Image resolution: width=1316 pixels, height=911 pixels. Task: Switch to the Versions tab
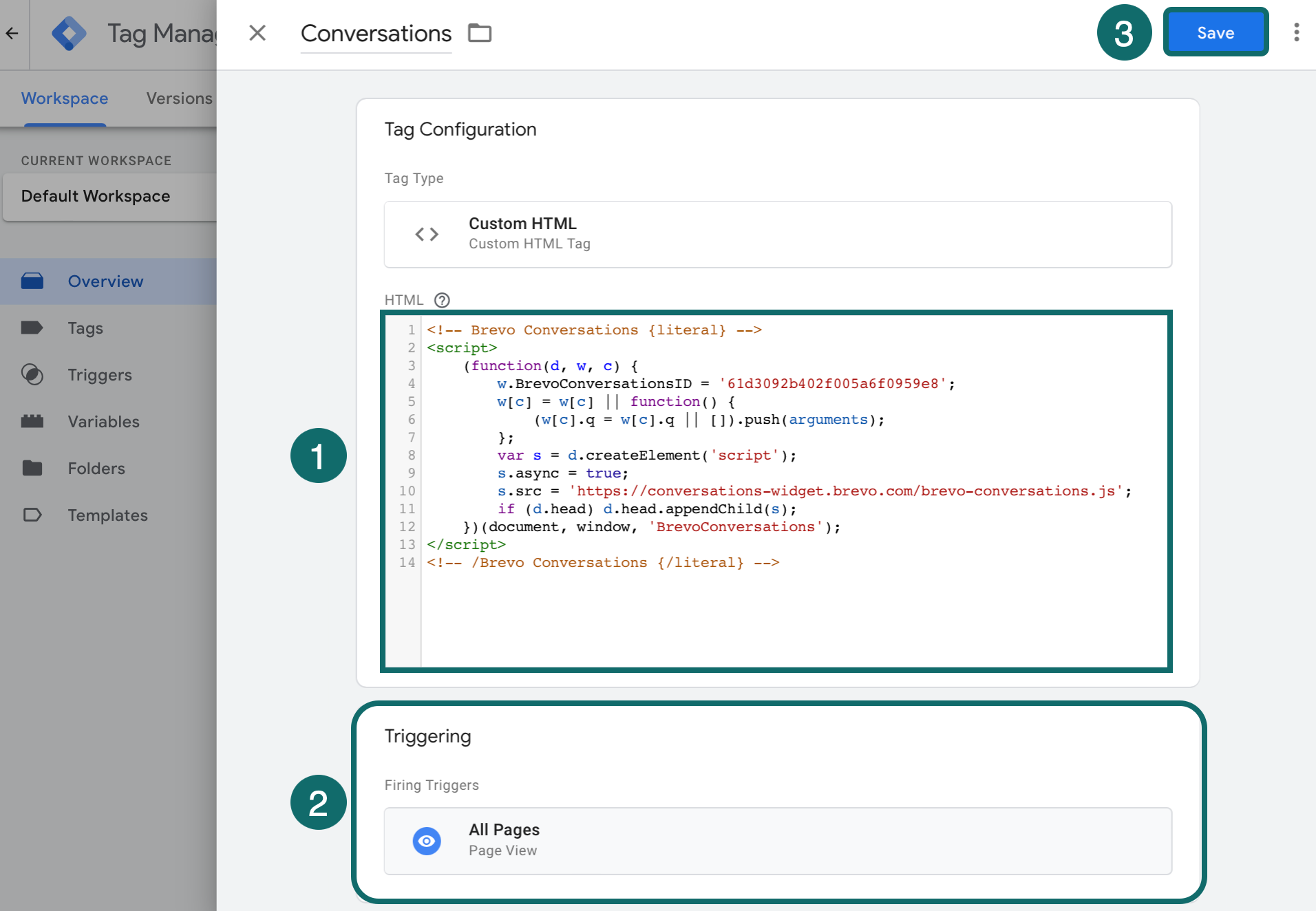(x=179, y=98)
